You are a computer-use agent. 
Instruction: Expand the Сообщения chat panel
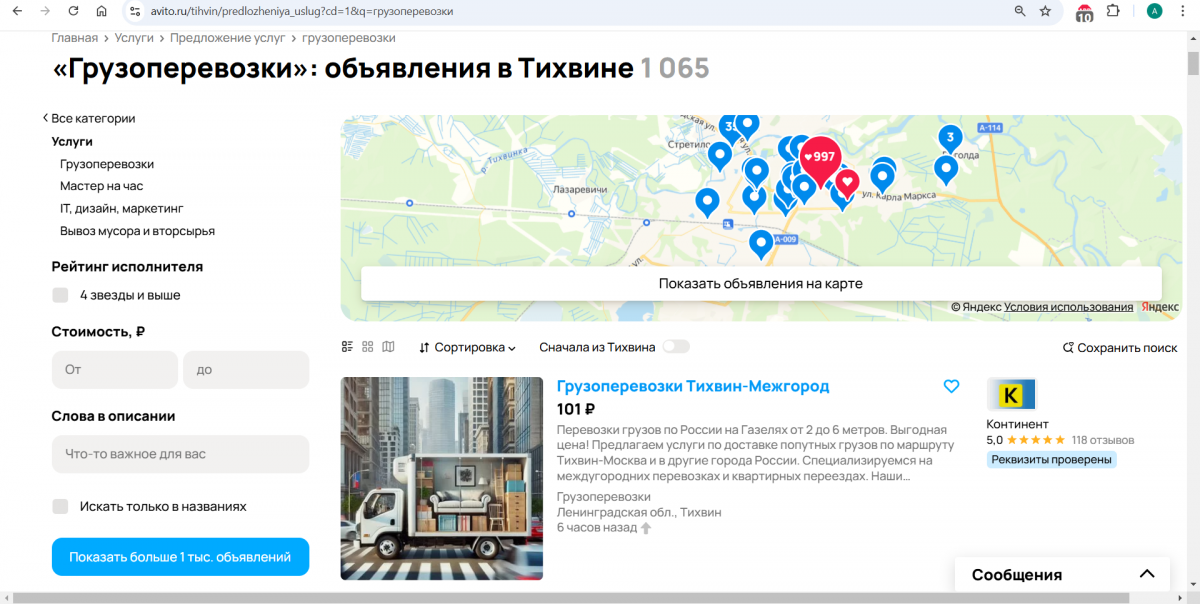tap(1146, 574)
